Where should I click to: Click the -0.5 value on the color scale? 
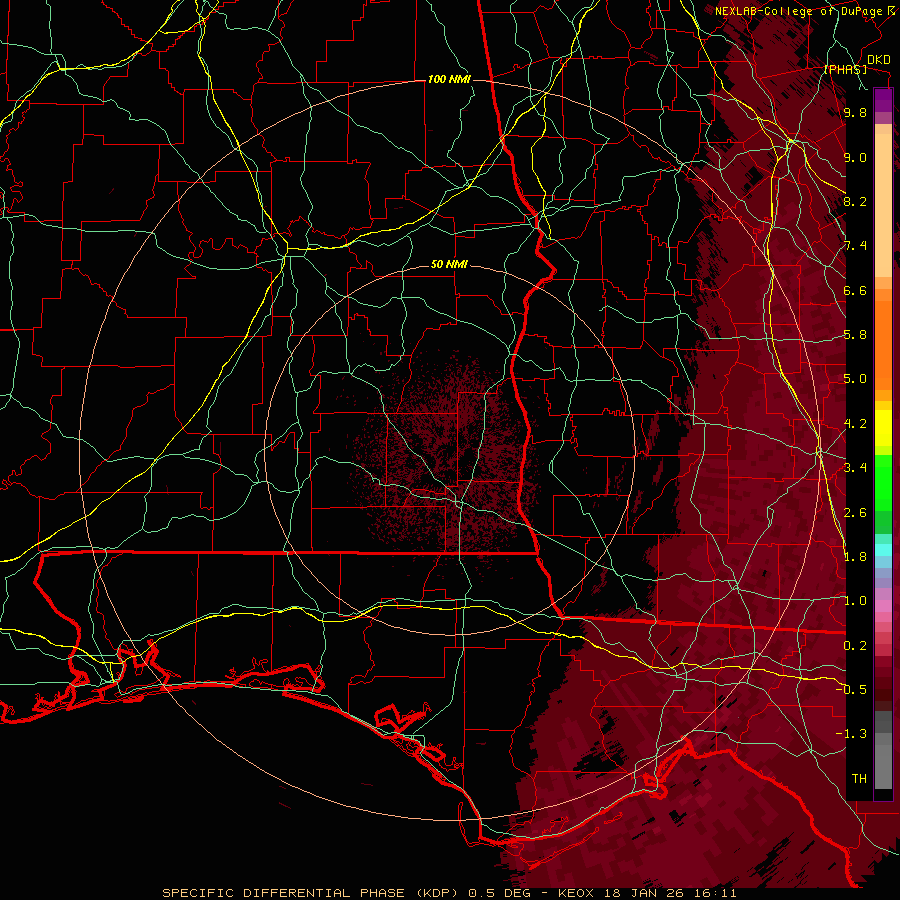(x=851, y=690)
